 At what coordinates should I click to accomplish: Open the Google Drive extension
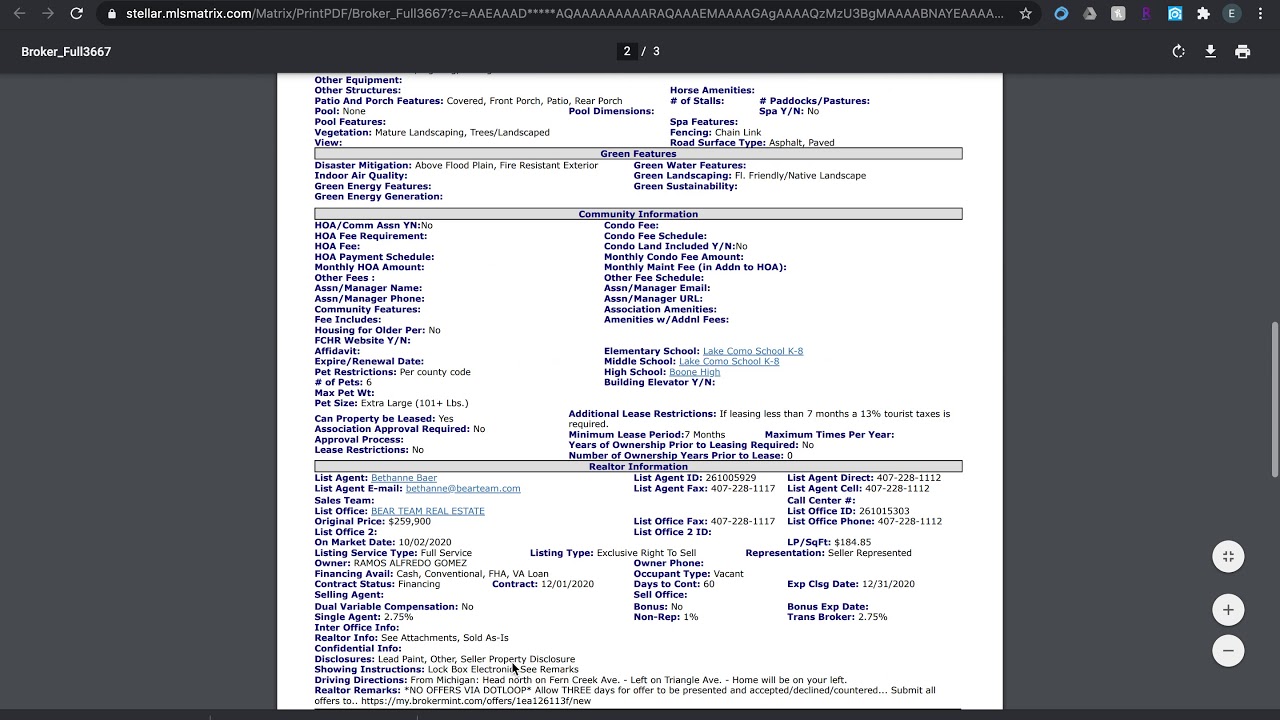(x=1090, y=14)
